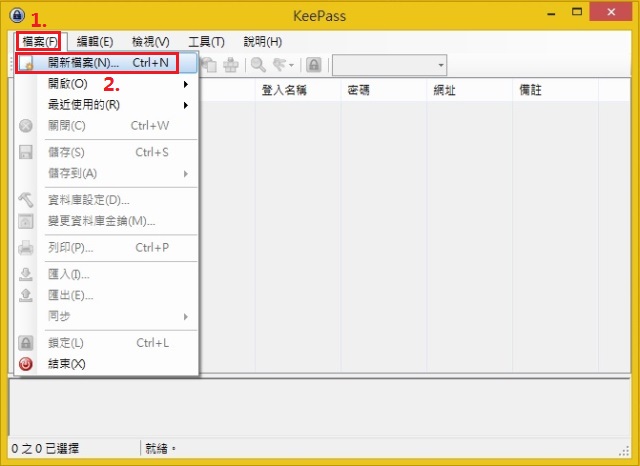Expand the 最近使用的(R) recent files submenu
This screenshot has width=640, height=466.
(107, 105)
